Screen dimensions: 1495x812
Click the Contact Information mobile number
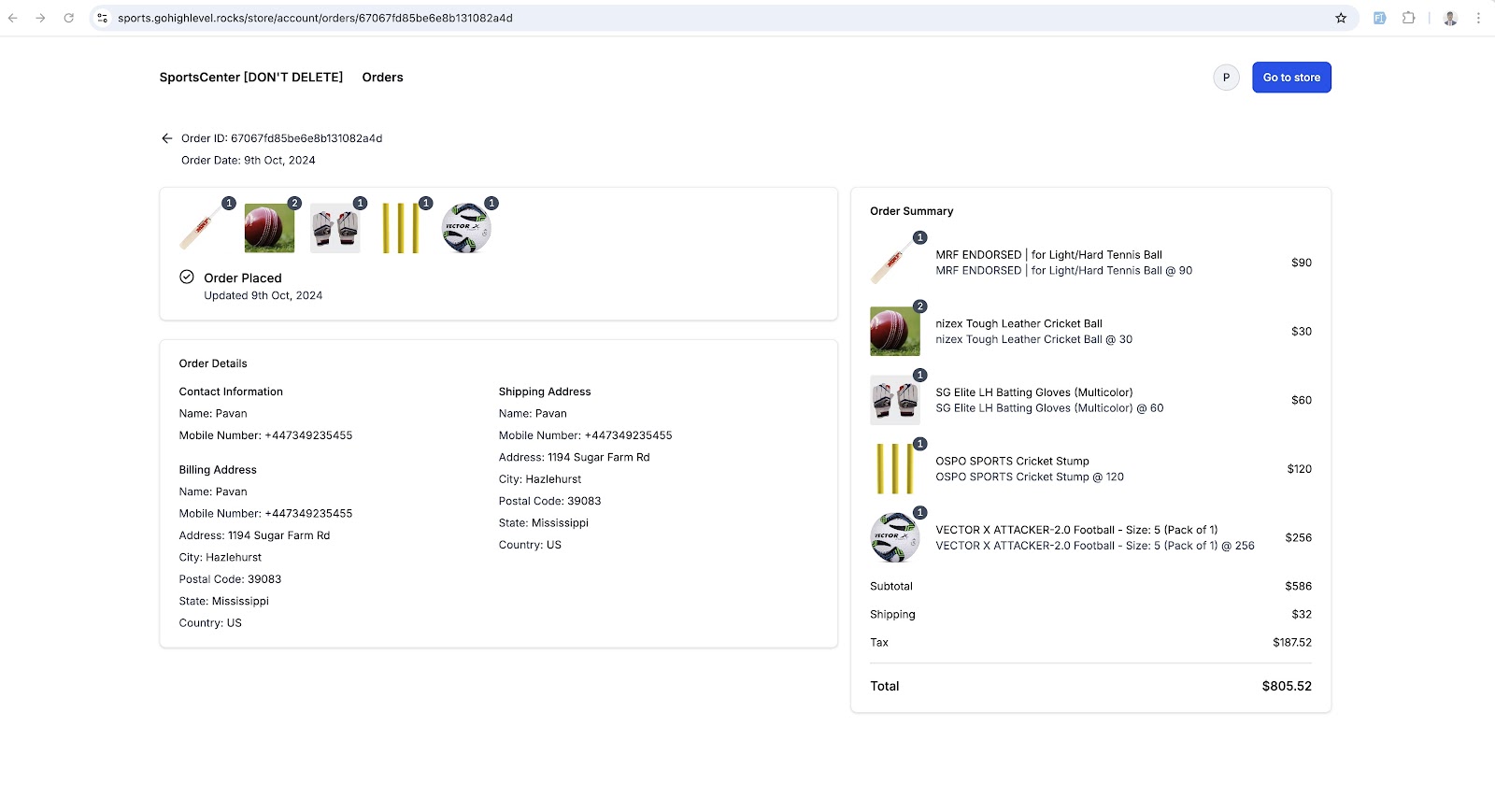(x=265, y=435)
